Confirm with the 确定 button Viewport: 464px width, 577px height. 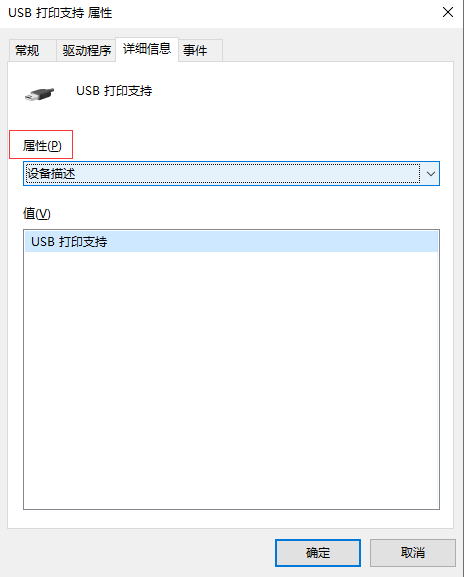[318, 552]
